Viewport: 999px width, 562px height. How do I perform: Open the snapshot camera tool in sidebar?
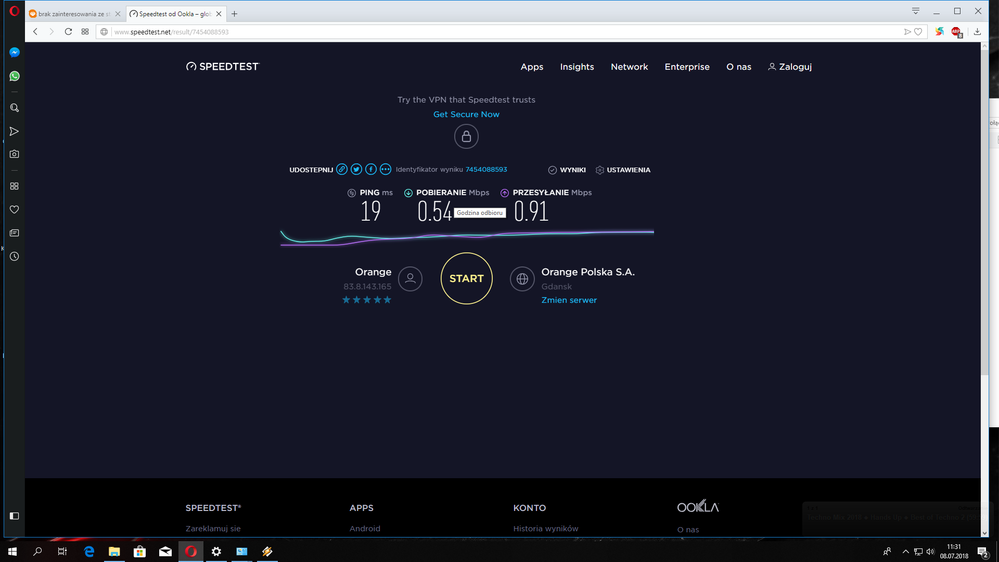(x=14, y=154)
